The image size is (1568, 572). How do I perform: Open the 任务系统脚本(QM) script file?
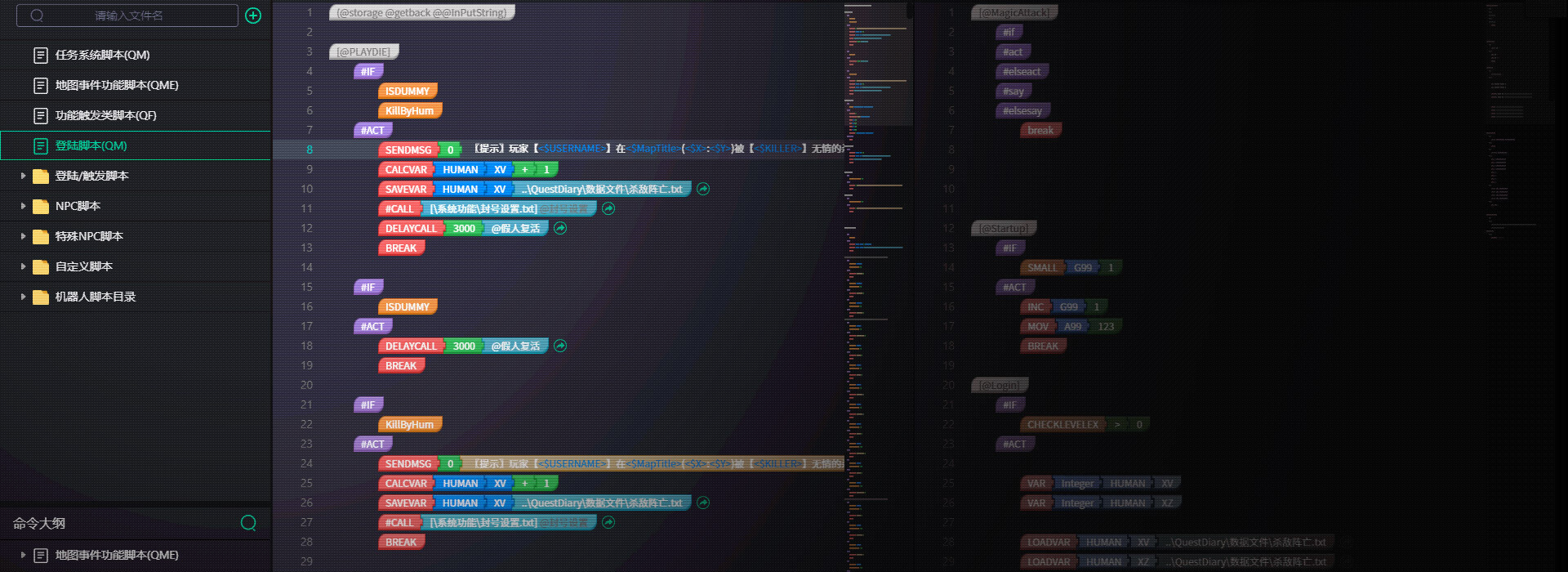click(102, 55)
